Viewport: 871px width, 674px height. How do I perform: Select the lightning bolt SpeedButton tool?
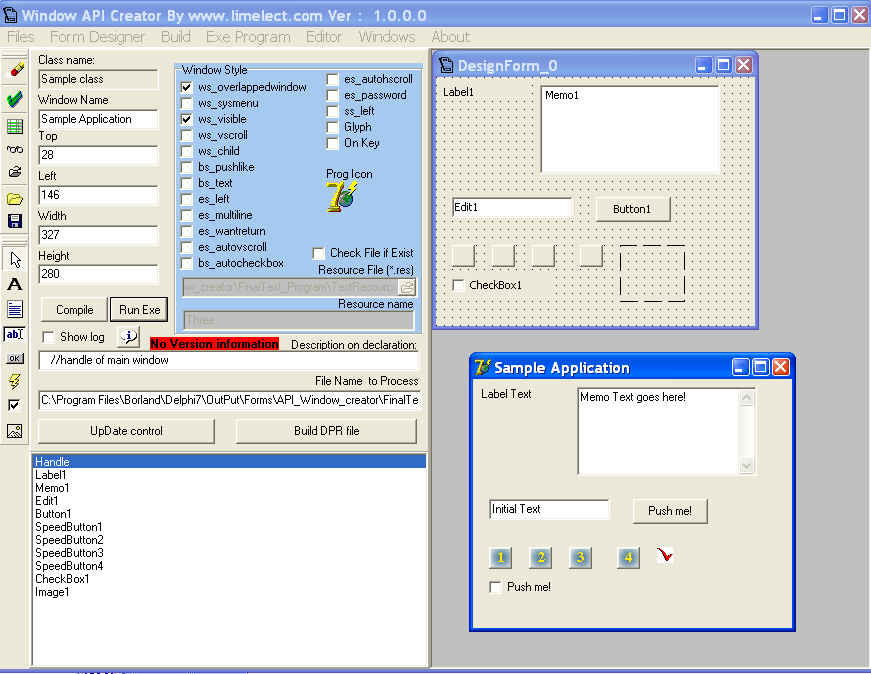point(15,381)
